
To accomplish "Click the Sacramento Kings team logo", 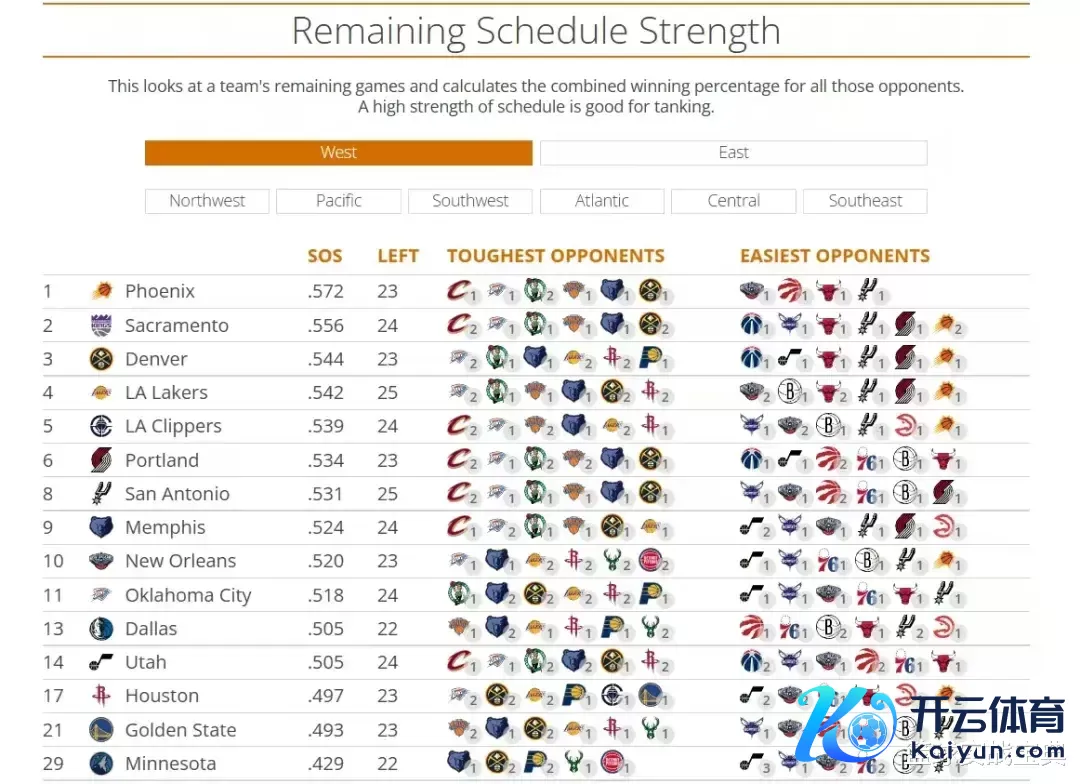I will 102,326.
